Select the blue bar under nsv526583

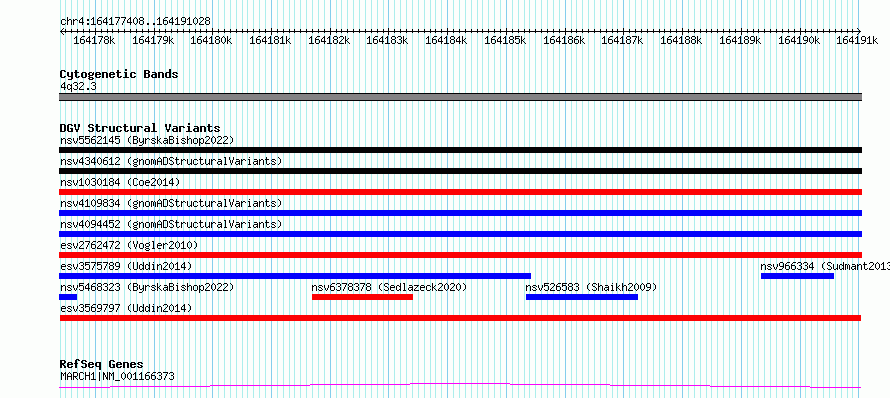click(582, 297)
